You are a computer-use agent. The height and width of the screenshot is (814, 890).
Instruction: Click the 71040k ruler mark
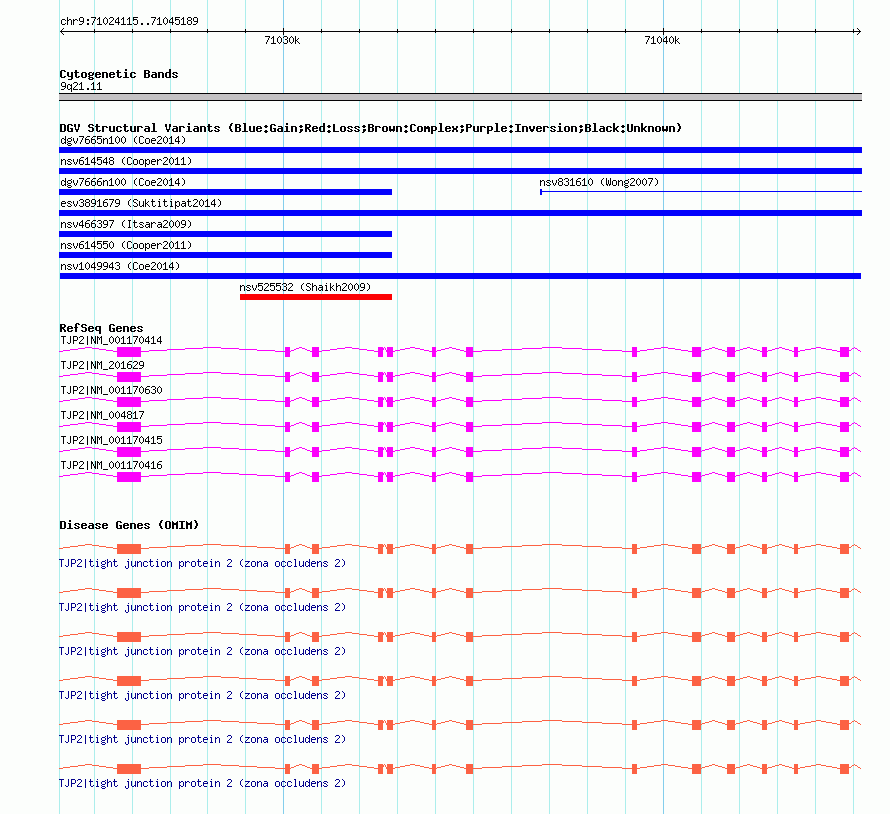coord(662,40)
